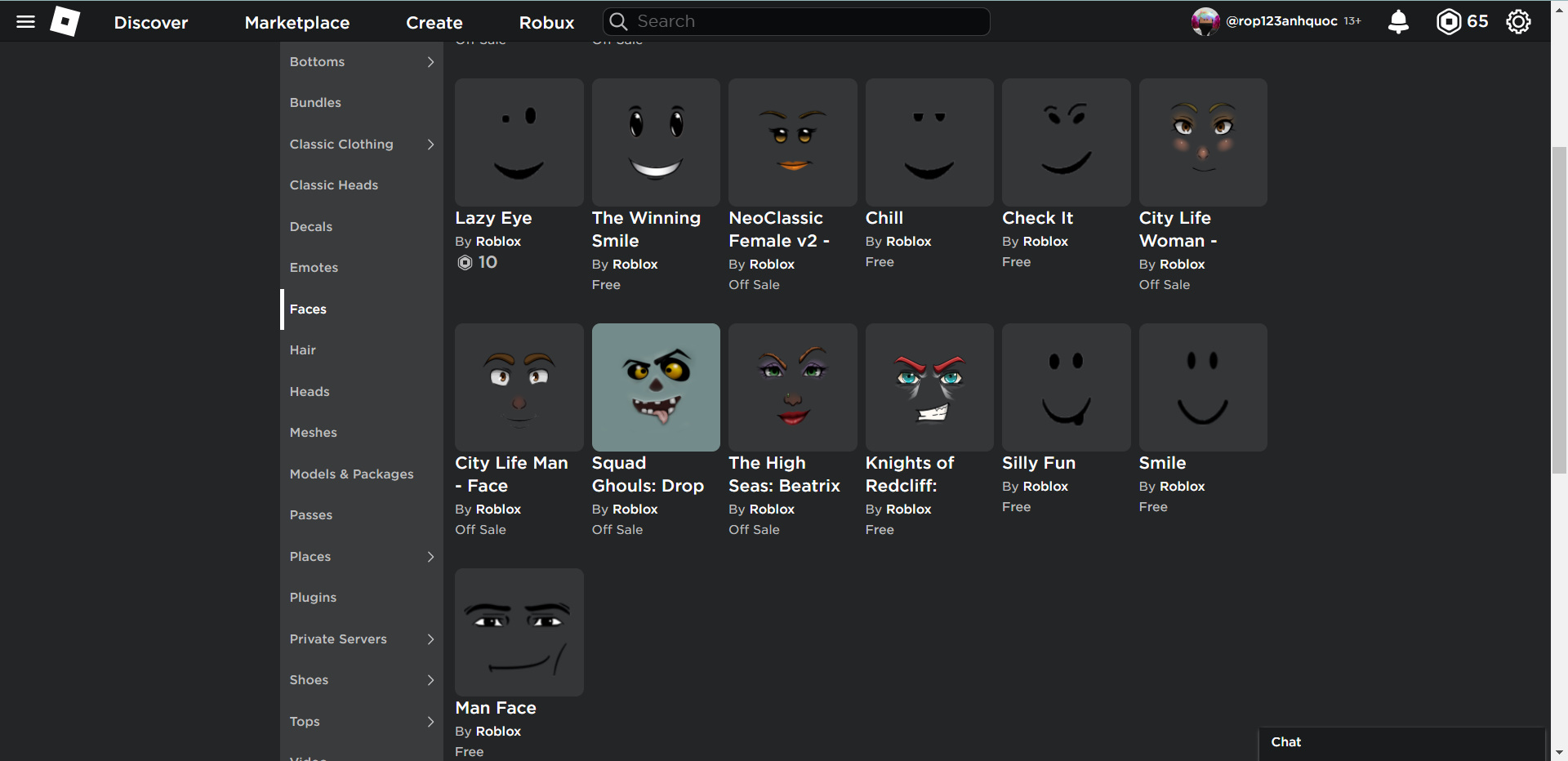Open the Create tab
Viewport: 1568px width, 761px height.
tap(434, 23)
